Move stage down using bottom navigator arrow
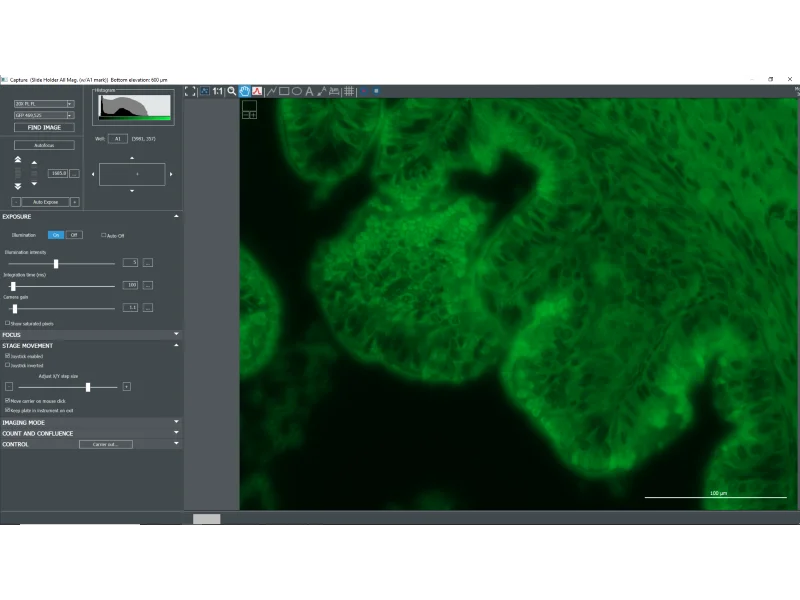800x600 pixels. coord(132,191)
